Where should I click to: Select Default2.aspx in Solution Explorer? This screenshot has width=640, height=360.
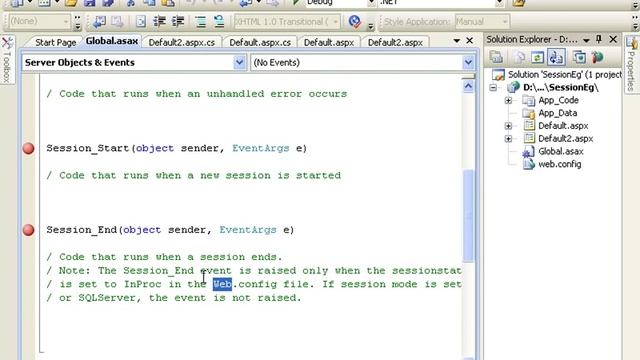click(x=565, y=139)
